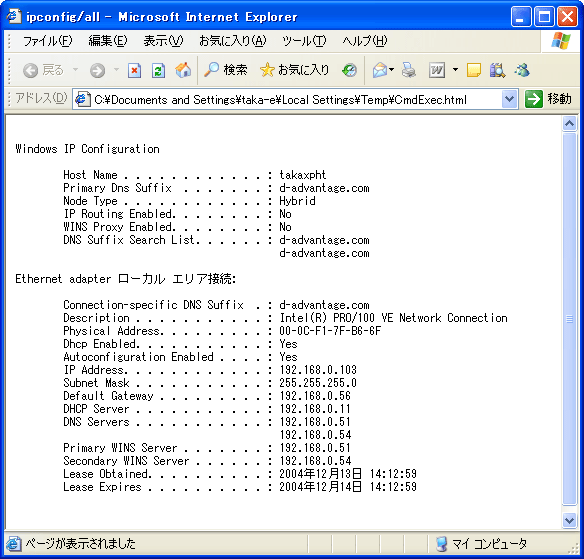Open the Back button history dropdown
The height and width of the screenshot is (559, 584).
click(75, 70)
